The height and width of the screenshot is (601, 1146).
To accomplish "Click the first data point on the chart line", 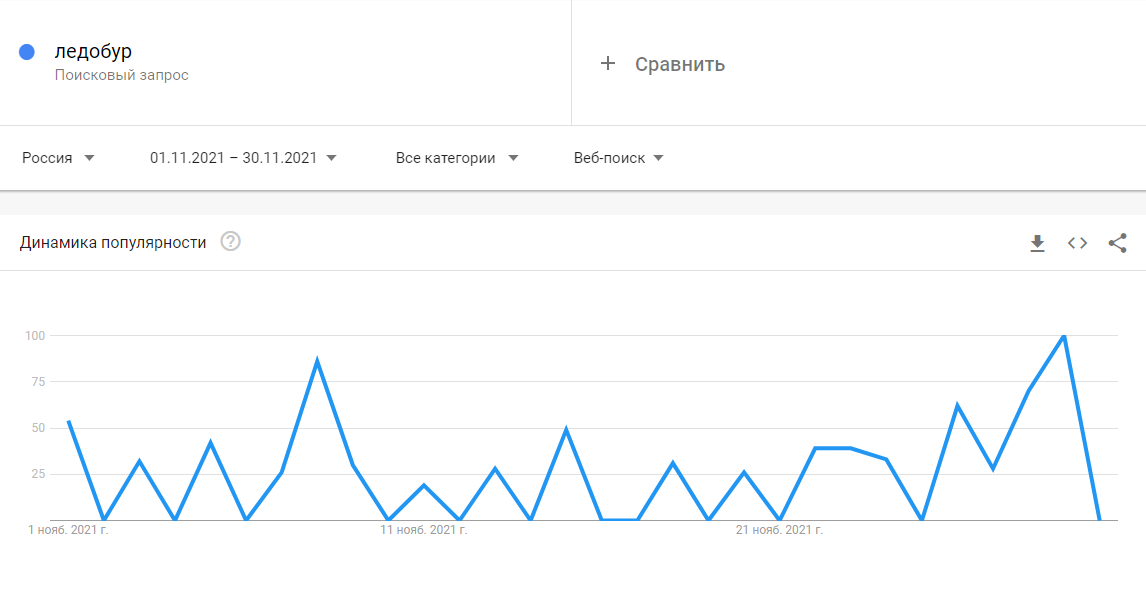I will [68, 422].
